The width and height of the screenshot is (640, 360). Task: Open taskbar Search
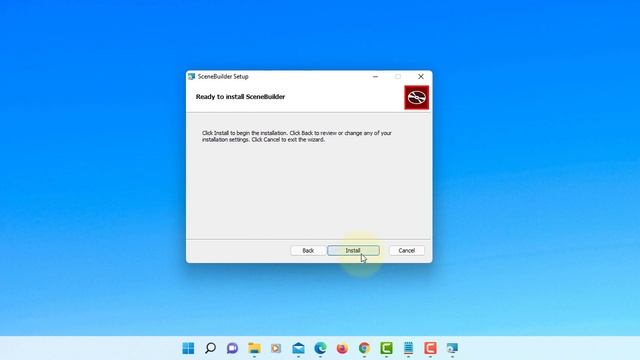point(210,348)
